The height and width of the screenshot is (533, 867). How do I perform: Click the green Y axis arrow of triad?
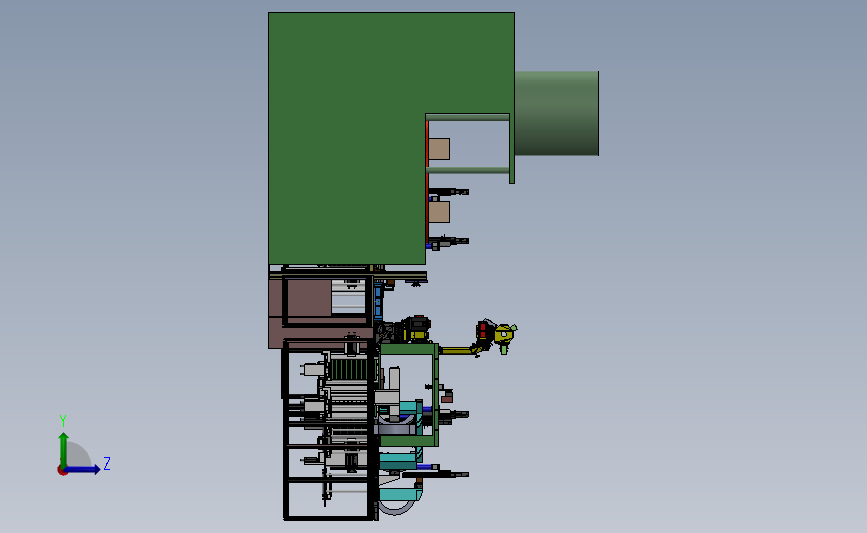coord(64,449)
